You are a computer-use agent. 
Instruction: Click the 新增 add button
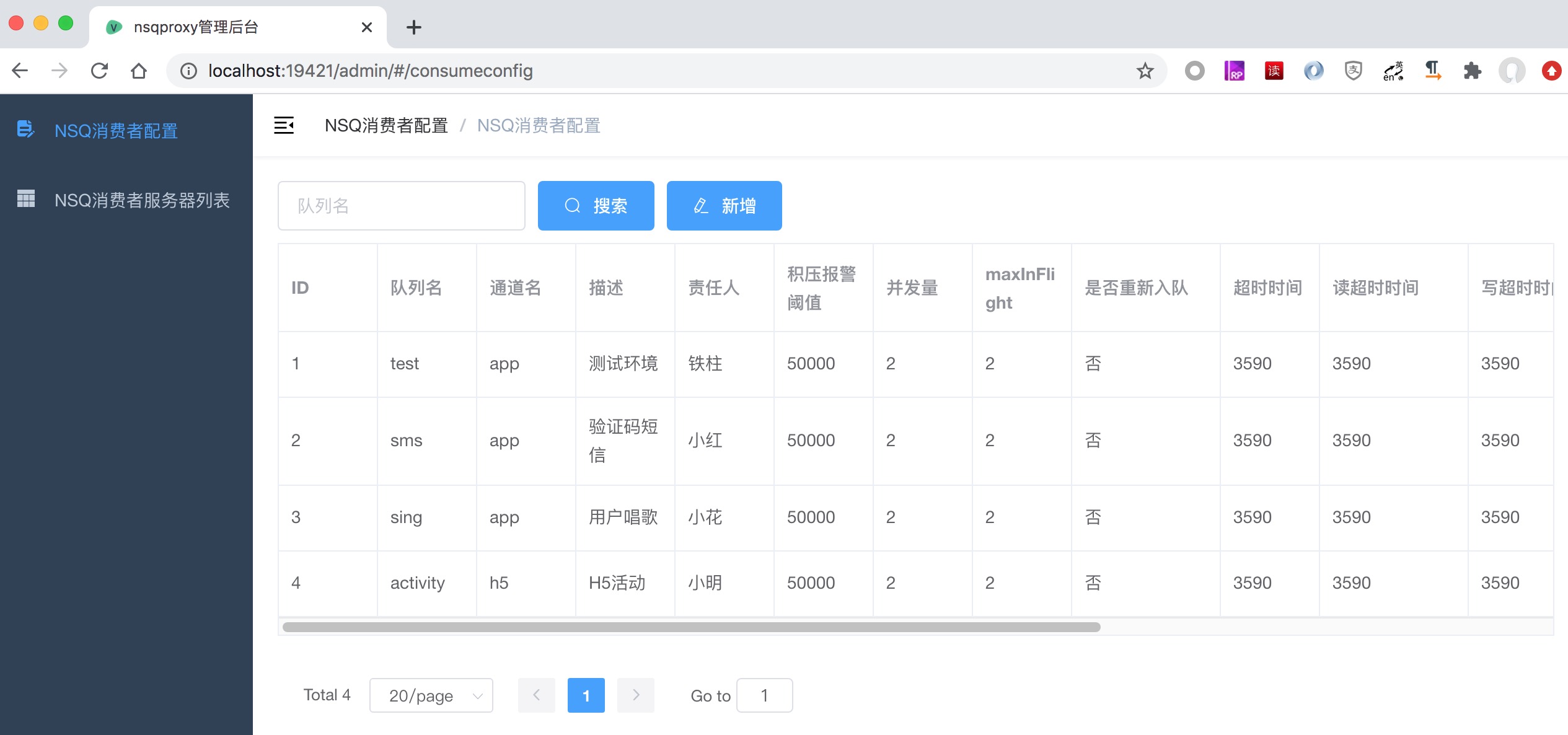[724, 206]
